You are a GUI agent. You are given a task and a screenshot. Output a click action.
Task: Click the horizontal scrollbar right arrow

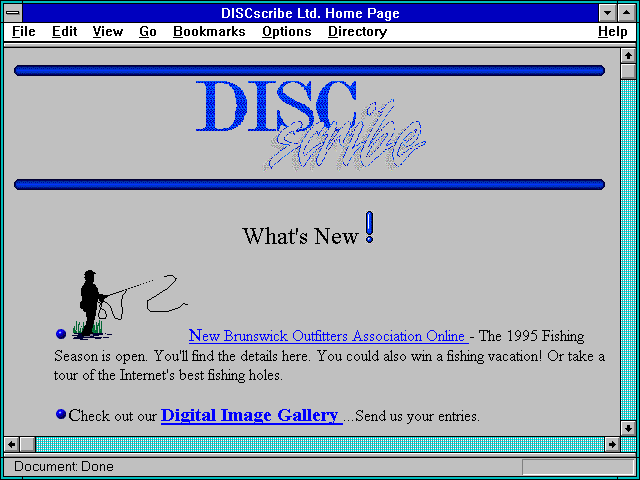click(612, 444)
